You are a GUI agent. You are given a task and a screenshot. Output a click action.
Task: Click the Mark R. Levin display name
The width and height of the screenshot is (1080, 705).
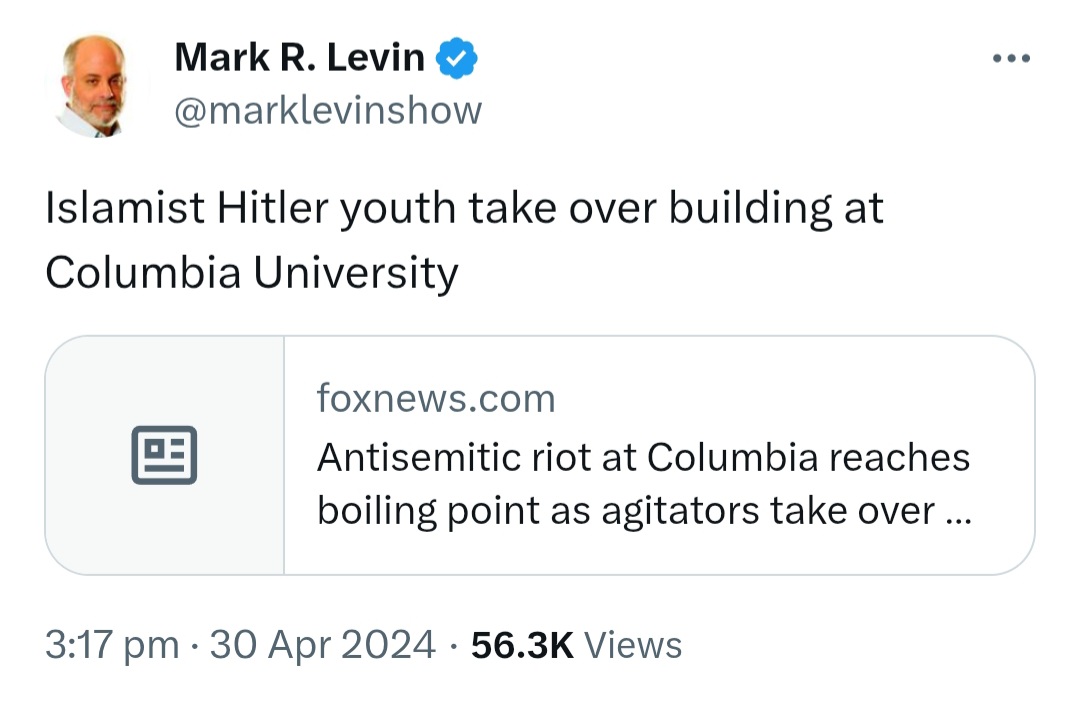(x=300, y=57)
